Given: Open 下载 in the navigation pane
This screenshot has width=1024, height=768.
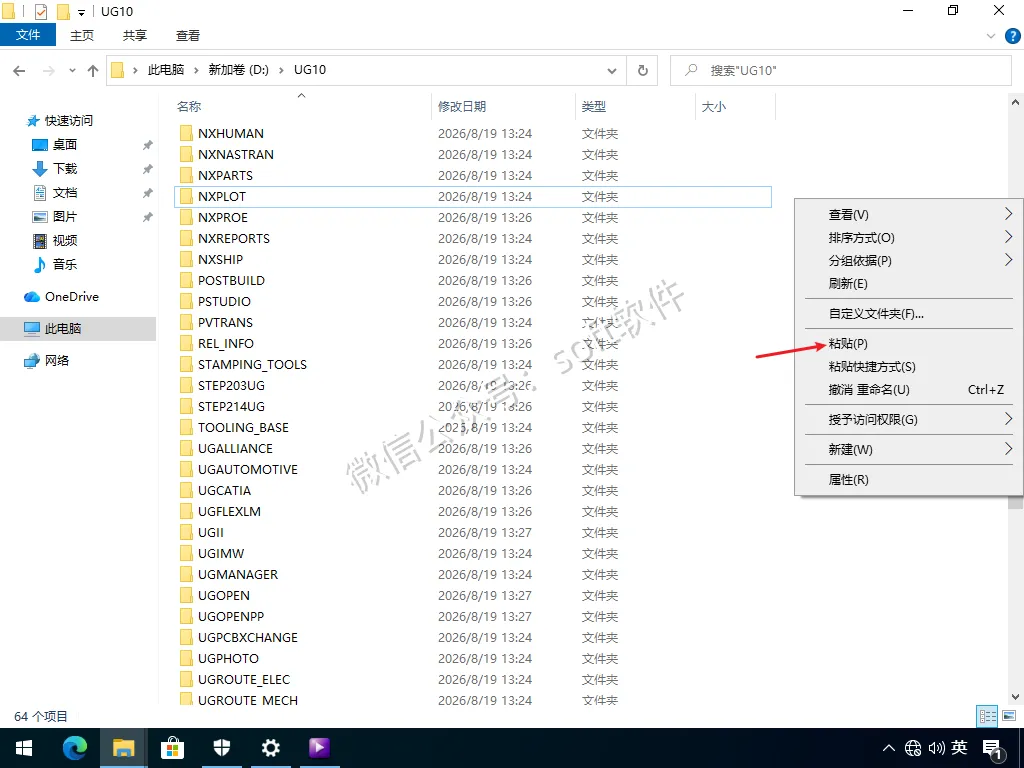Looking at the screenshot, I should coord(65,168).
